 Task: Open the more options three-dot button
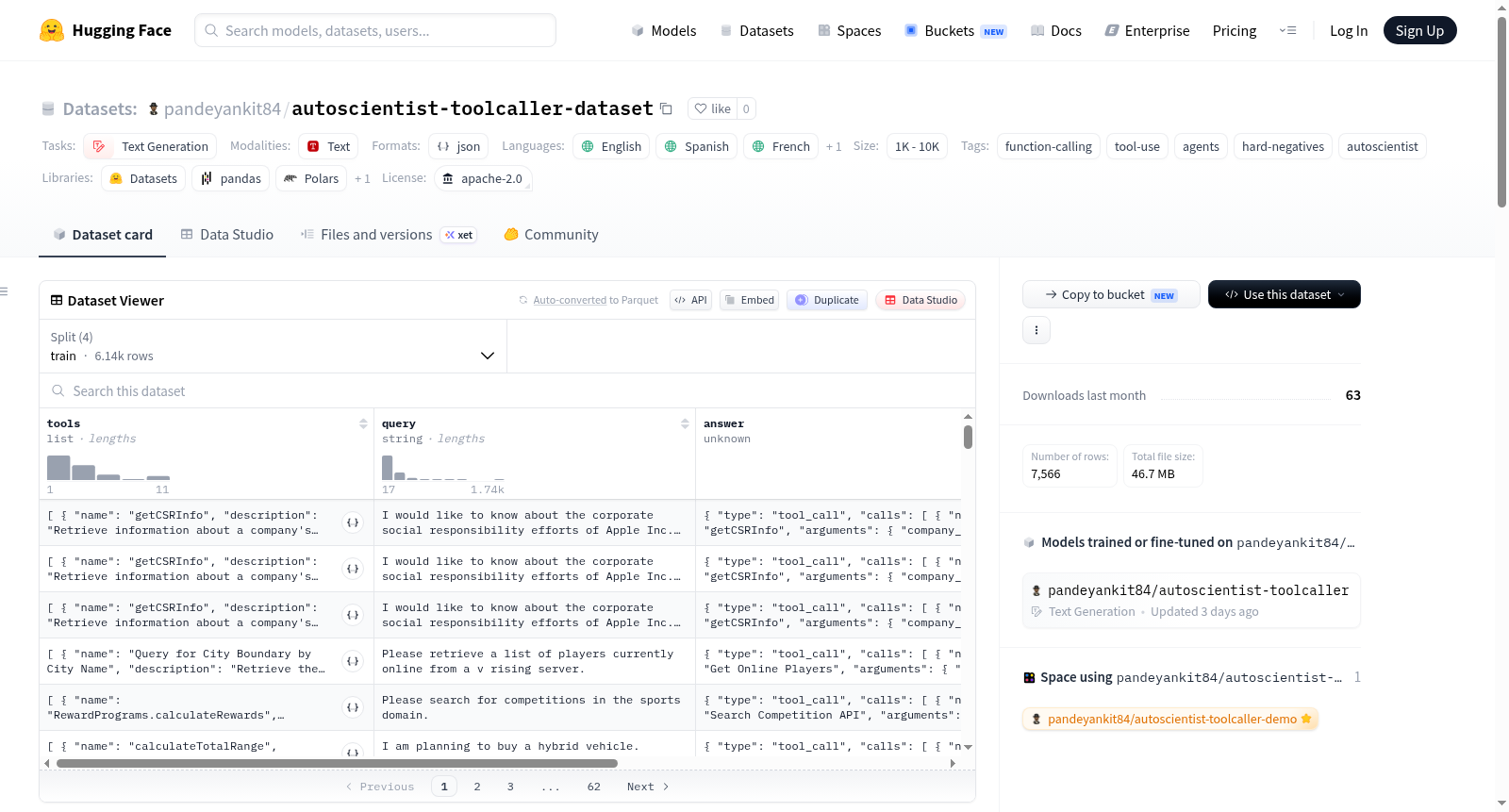pyautogui.click(x=1036, y=330)
